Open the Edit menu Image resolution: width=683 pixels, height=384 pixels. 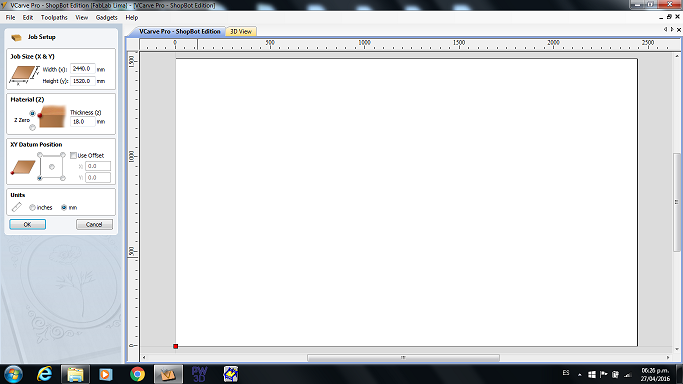pos(28,17)
